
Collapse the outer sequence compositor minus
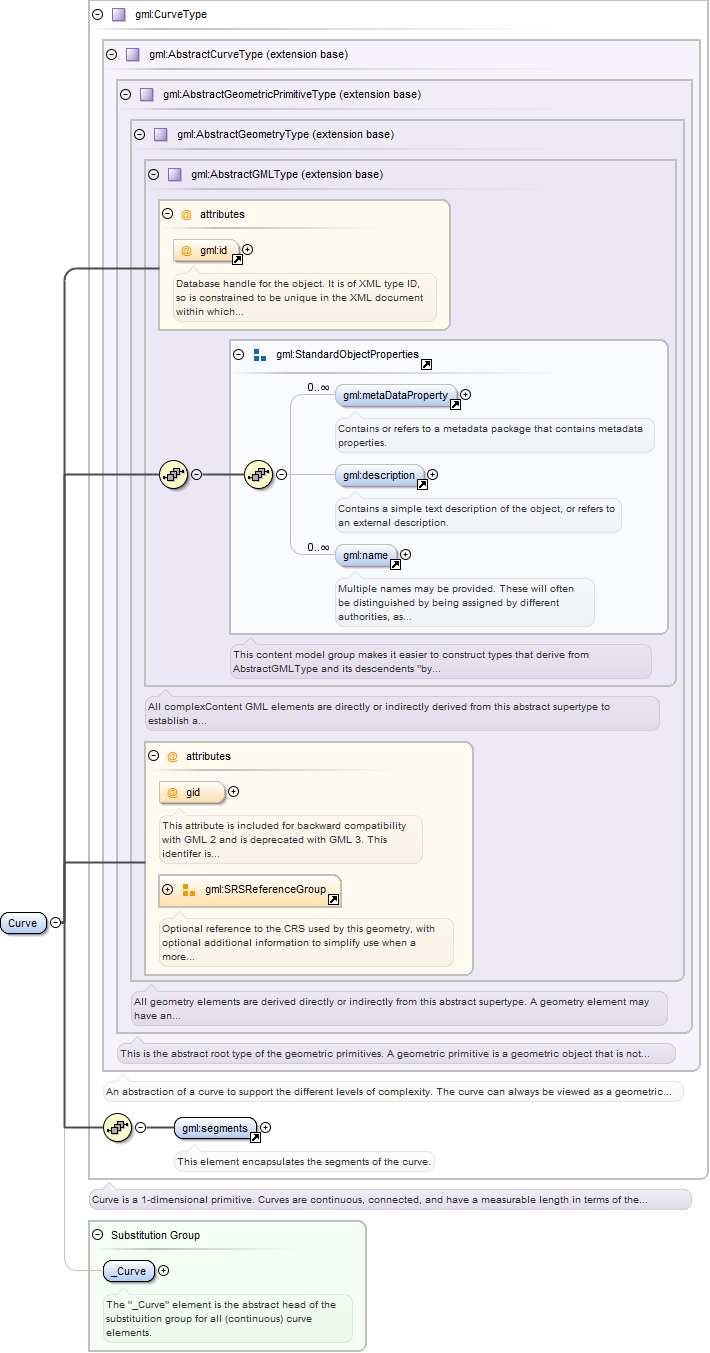[196, 475]
